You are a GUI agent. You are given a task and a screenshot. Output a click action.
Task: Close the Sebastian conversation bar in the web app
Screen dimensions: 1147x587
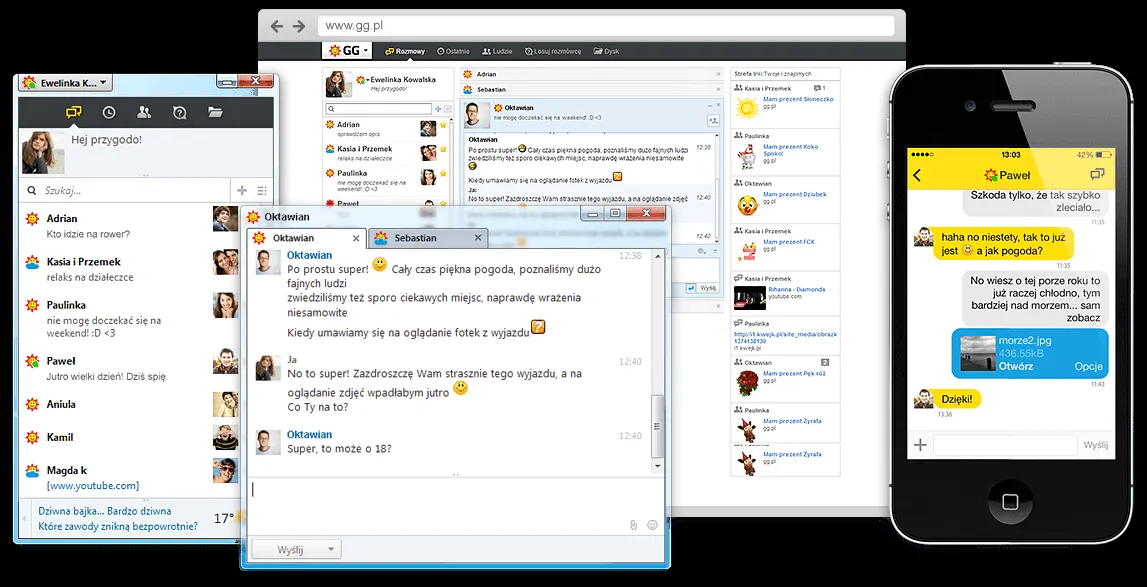tap(718, 89)
